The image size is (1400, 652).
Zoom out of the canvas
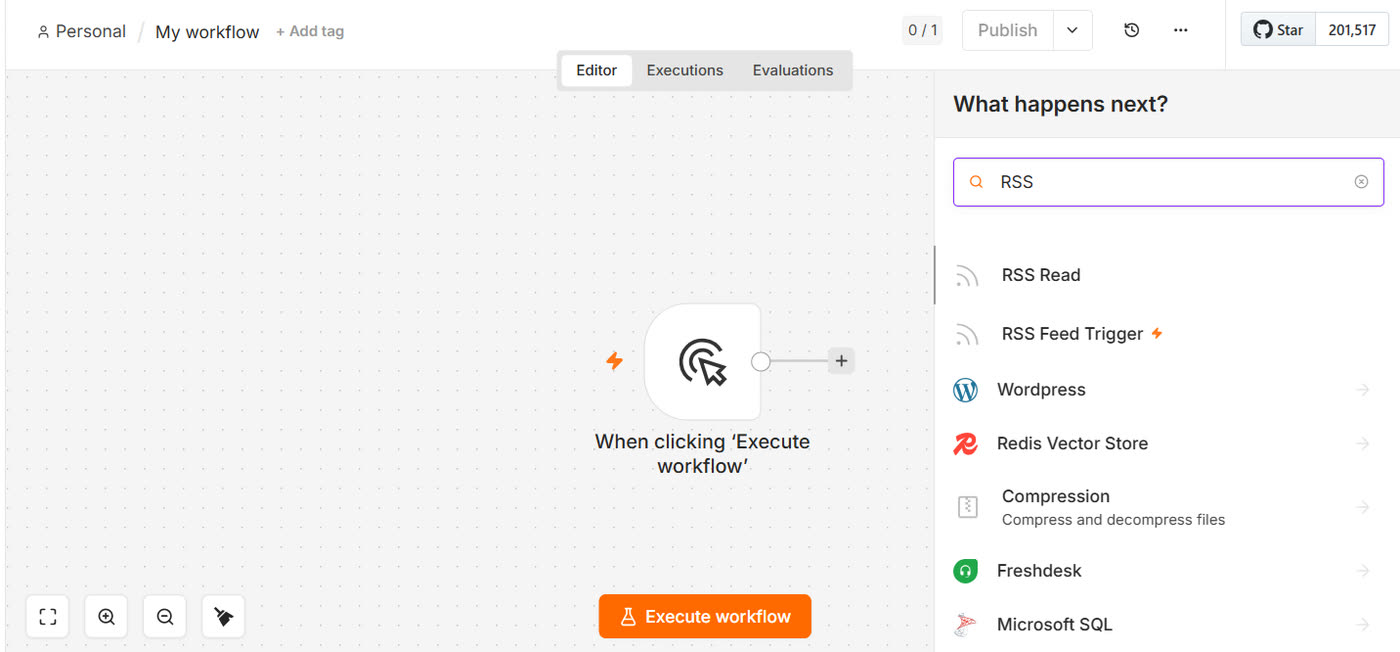pos(165,617)
